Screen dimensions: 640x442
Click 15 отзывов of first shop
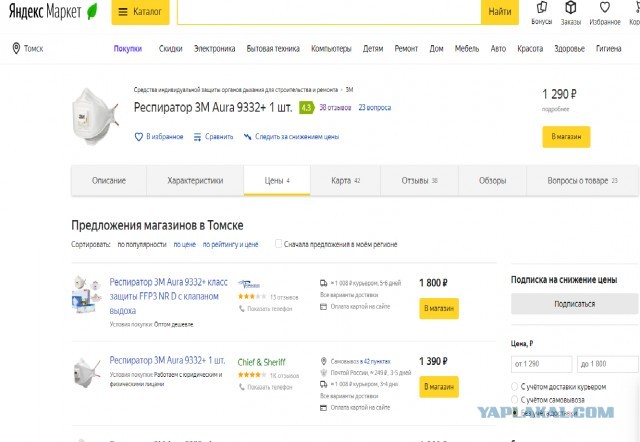click(x=284, y=297)
